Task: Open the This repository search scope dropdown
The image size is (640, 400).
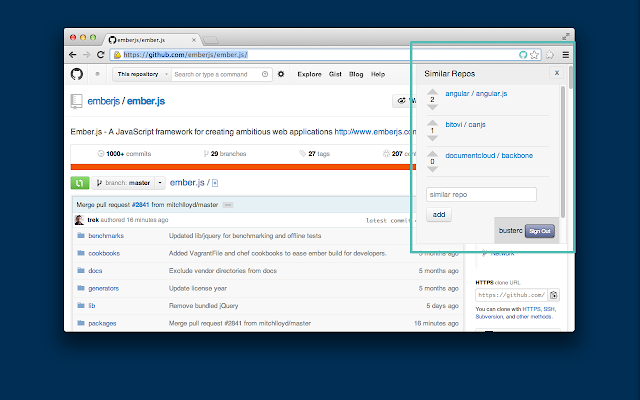Action: 142,74
